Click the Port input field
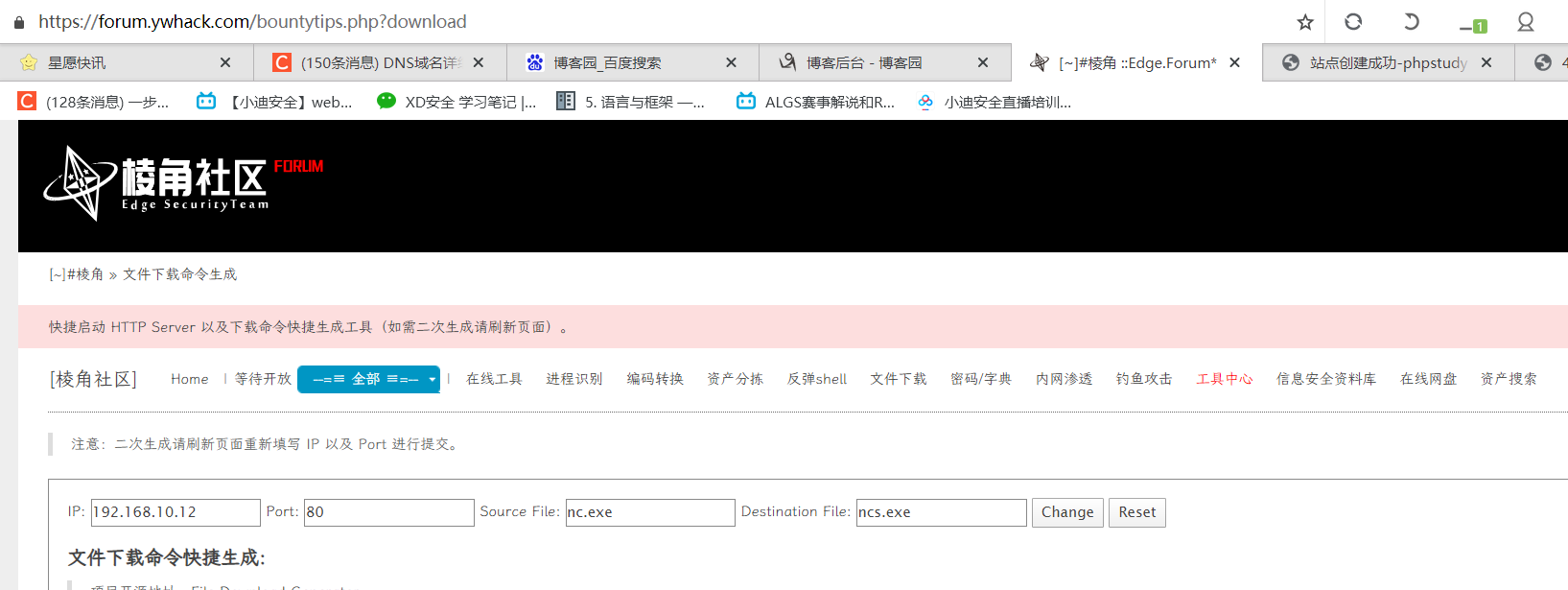Image resolution: width=1568 pixels, height=590 pixels. coord(388,512)
